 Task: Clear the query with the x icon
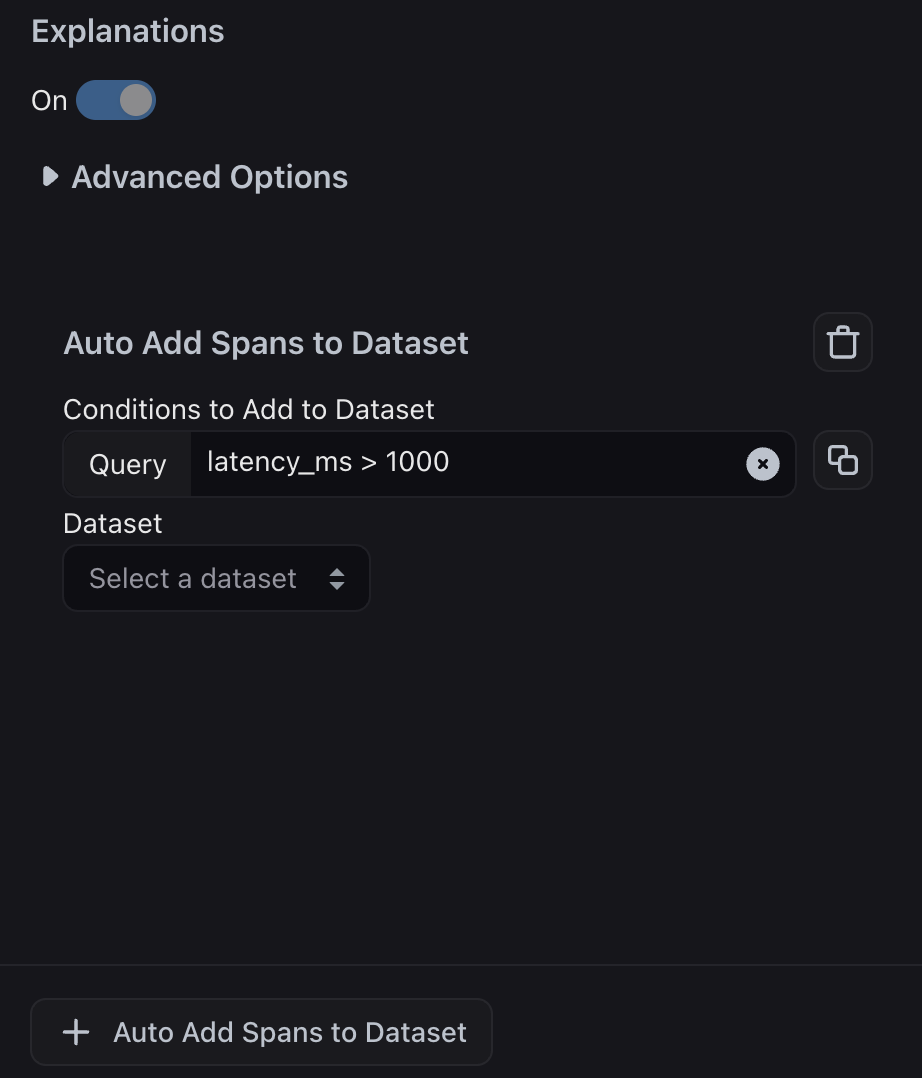pyautogui.click(x=762, y=464)
